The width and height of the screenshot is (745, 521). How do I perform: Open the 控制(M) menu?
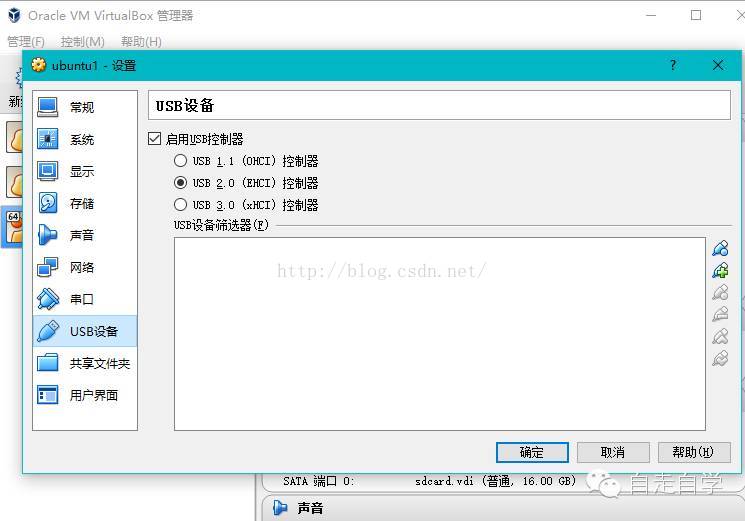[x=83, y=42]
